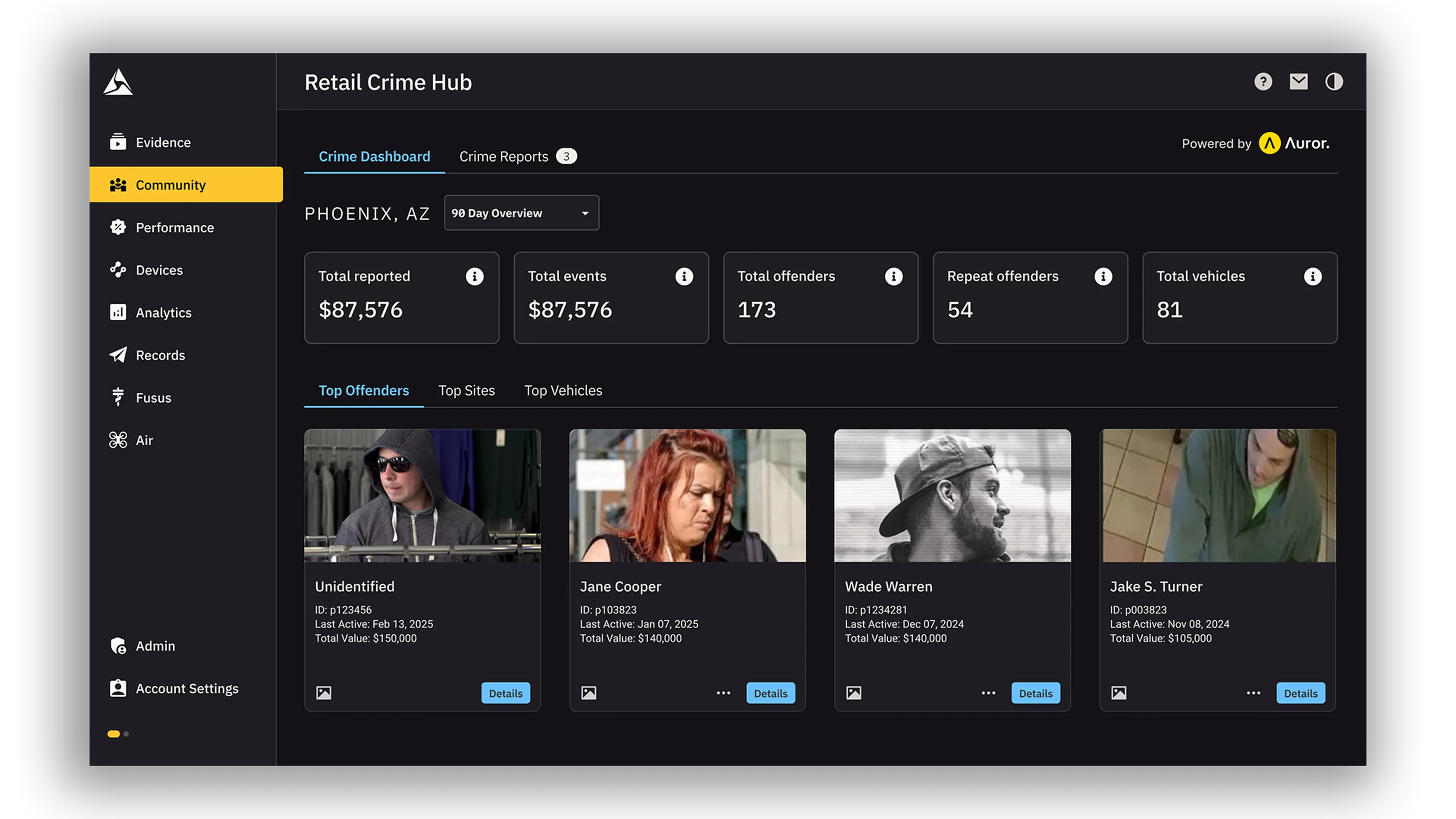
Task: Open Wade Warren's more options menu
Action: pyautogui.click(x=988, y=693)
